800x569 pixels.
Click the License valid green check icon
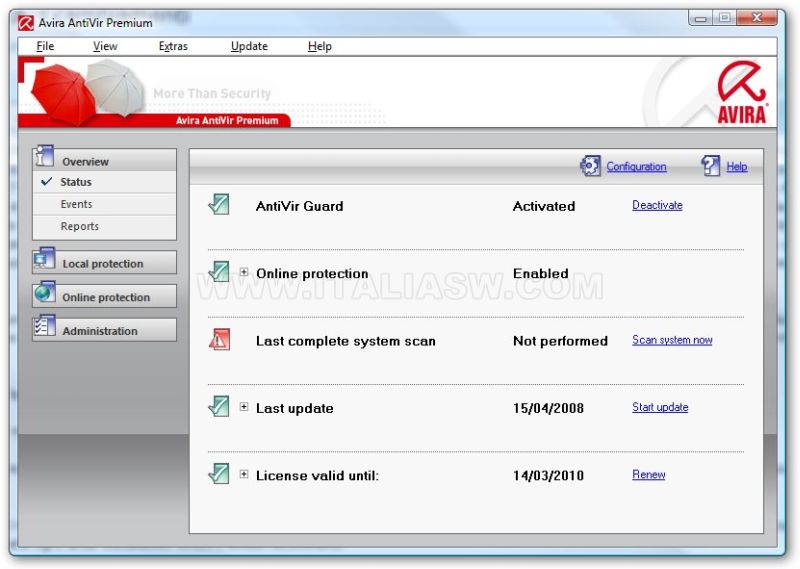(x=219, y=474)
